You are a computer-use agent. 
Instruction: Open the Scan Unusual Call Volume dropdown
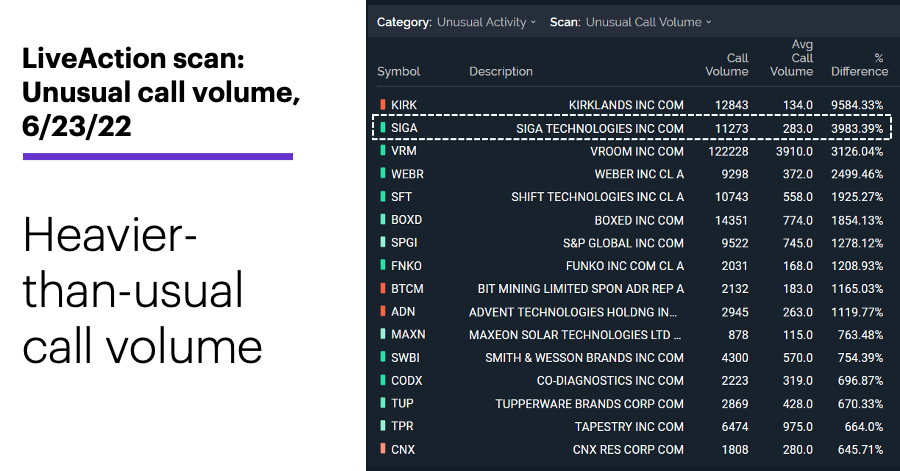(x=648, y=22)
